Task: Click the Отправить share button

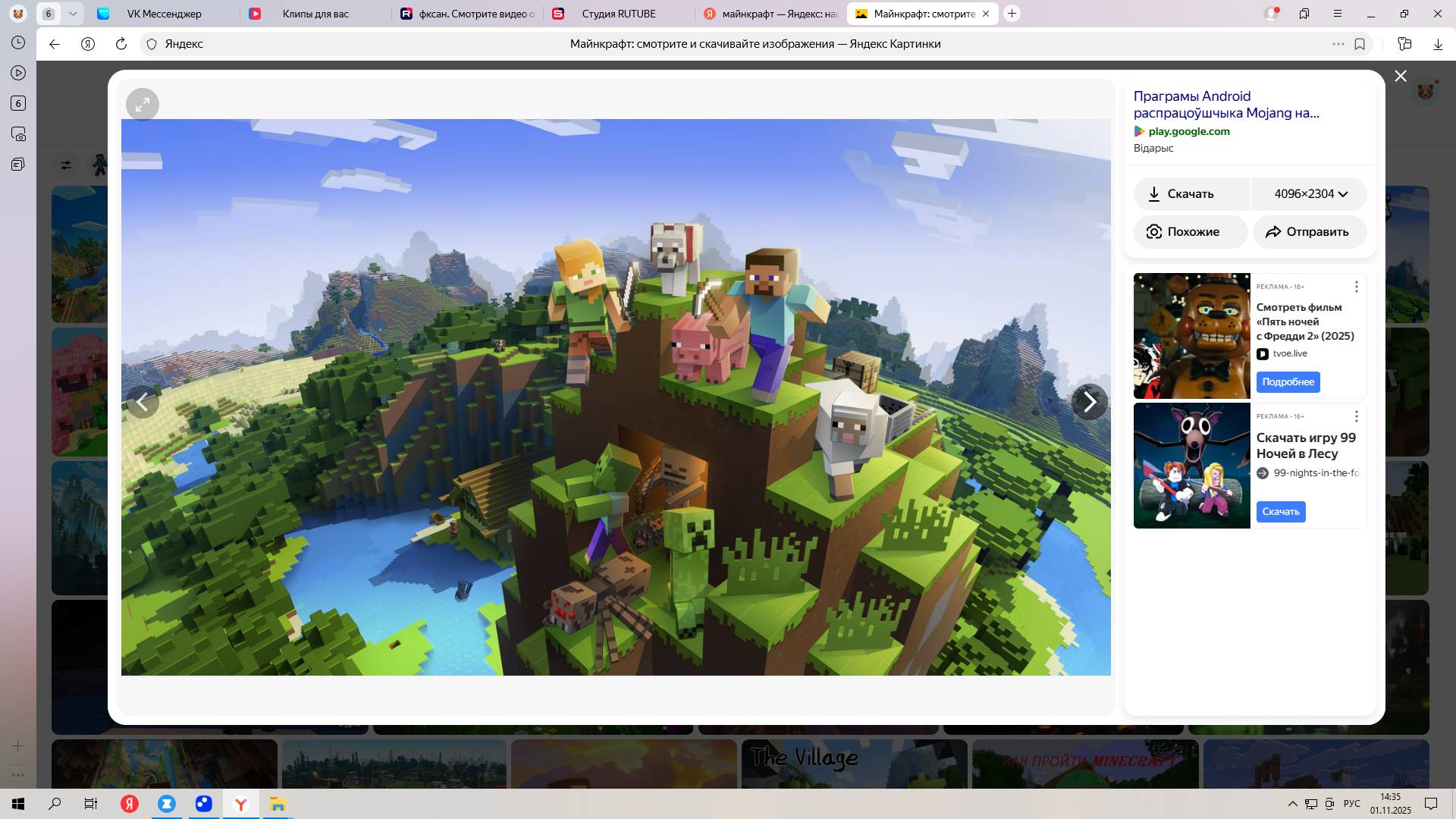Action: pos(1310,232)
